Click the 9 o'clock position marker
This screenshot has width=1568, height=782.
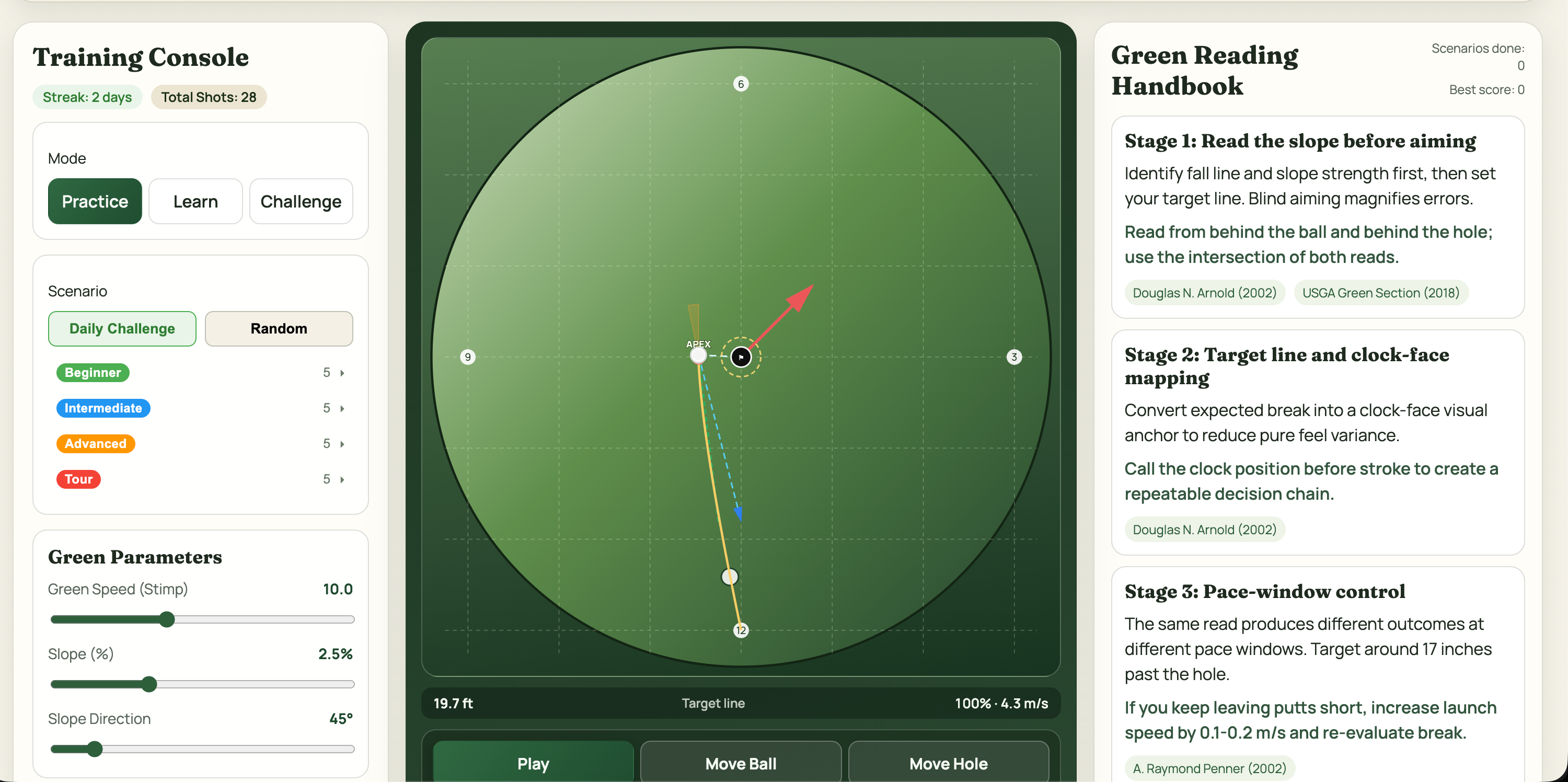tap(467, 357)
